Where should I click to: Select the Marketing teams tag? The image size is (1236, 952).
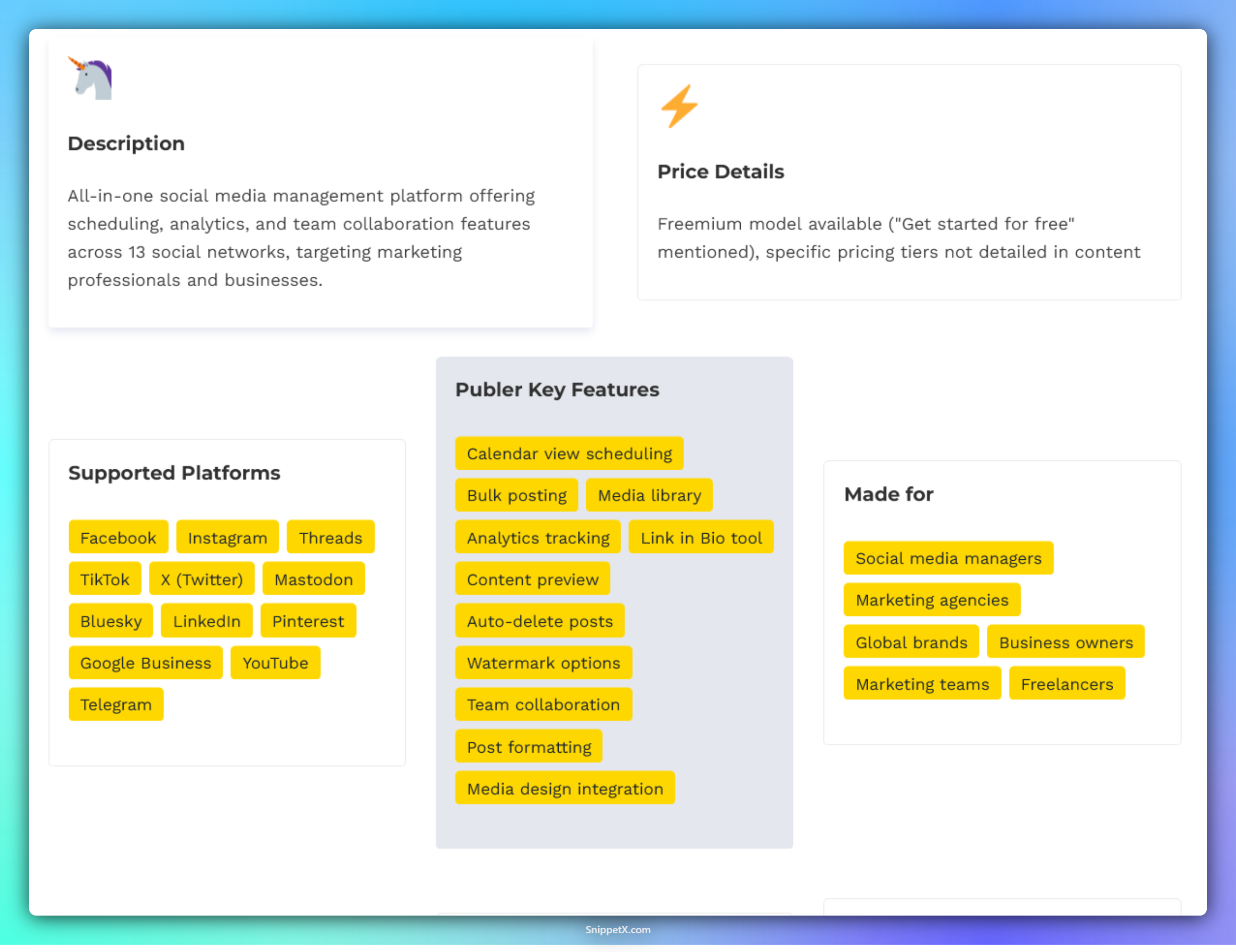pyautogui.click(x=922, y=684)
